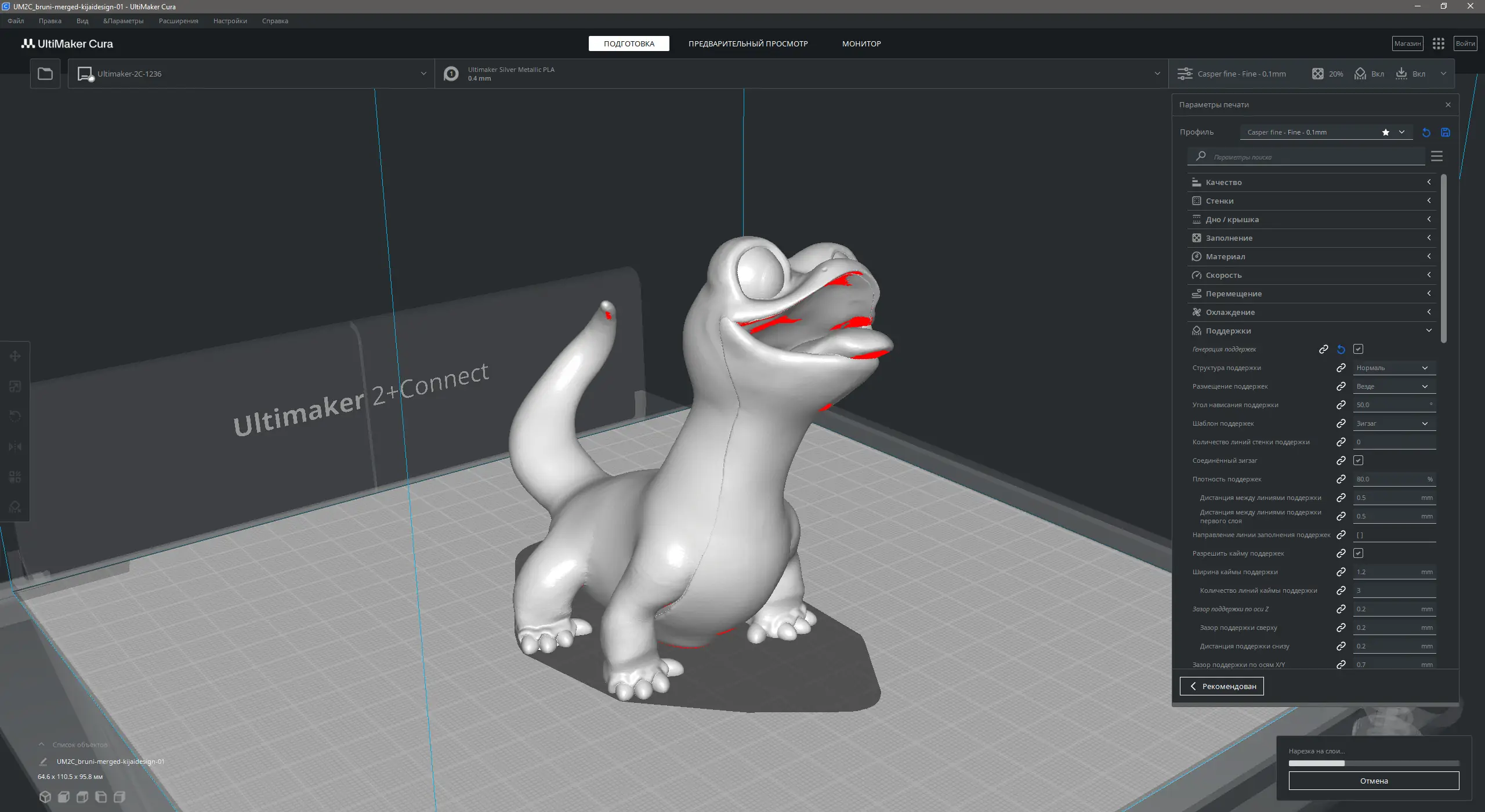1485x812 pixels.
Task: Click the reset profile arrow icon
Action: point(1426,132)
